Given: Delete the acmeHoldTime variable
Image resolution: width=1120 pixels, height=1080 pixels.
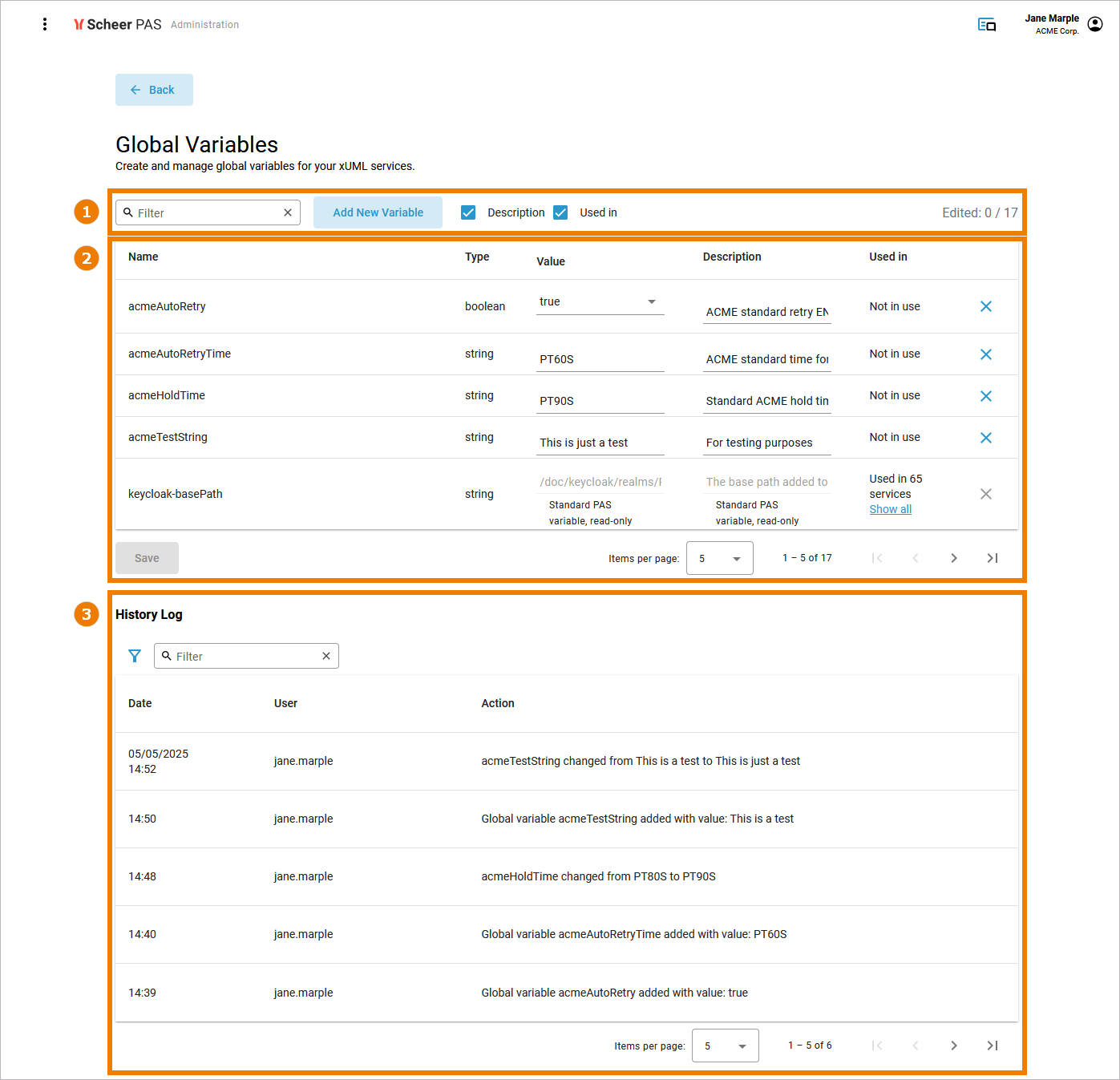Looking at the screenshot, I should (x=986, y=396).
